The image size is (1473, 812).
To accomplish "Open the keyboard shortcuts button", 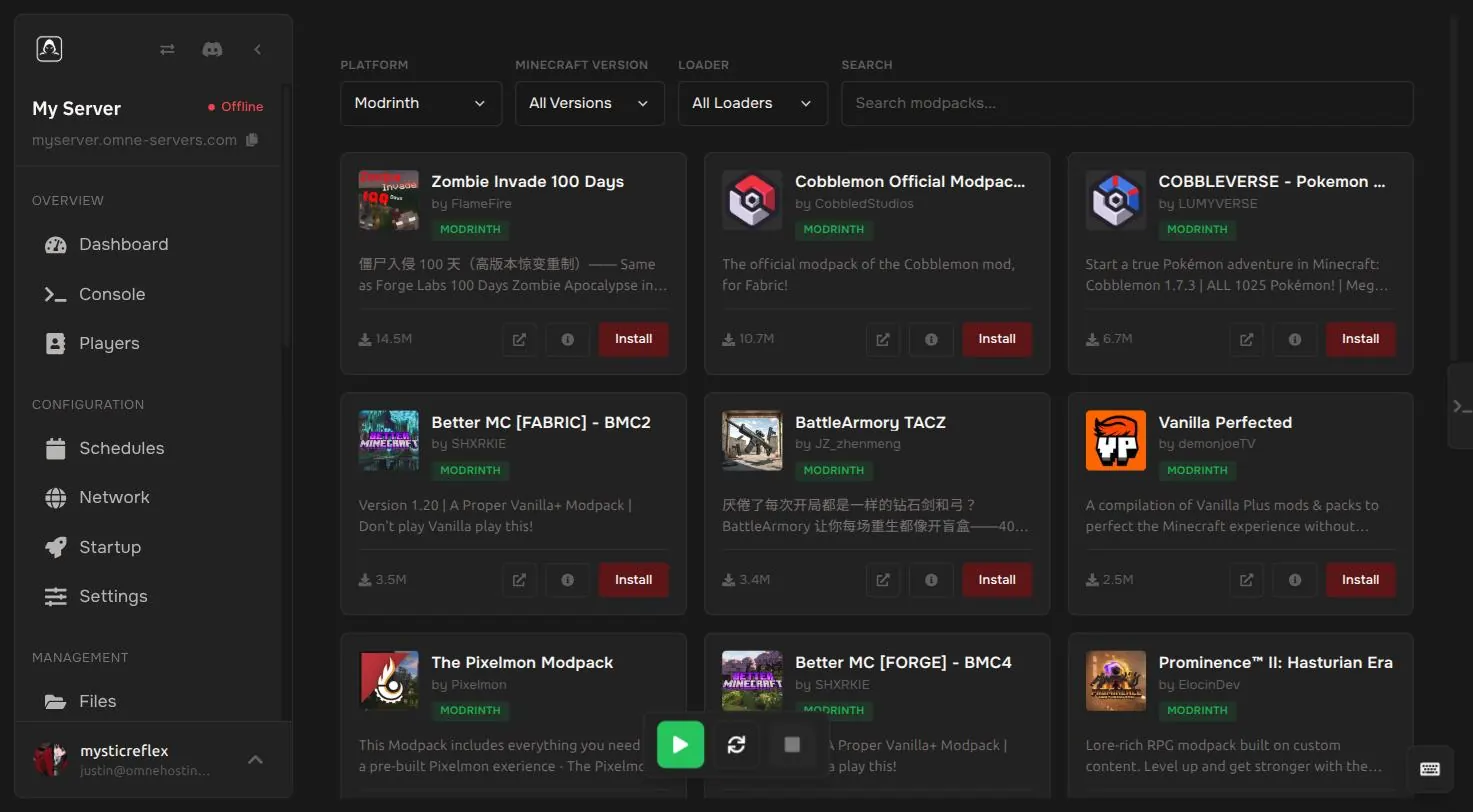I will [1430, 769].
